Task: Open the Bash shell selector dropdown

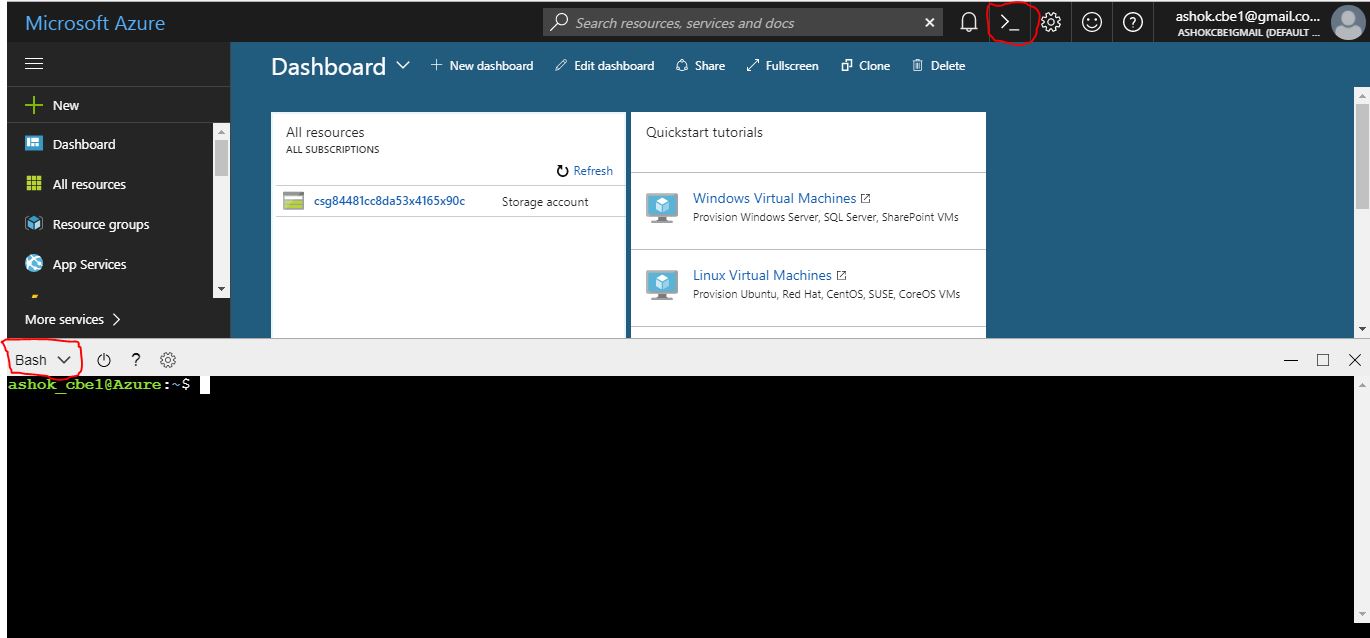Action: (42, 360)
